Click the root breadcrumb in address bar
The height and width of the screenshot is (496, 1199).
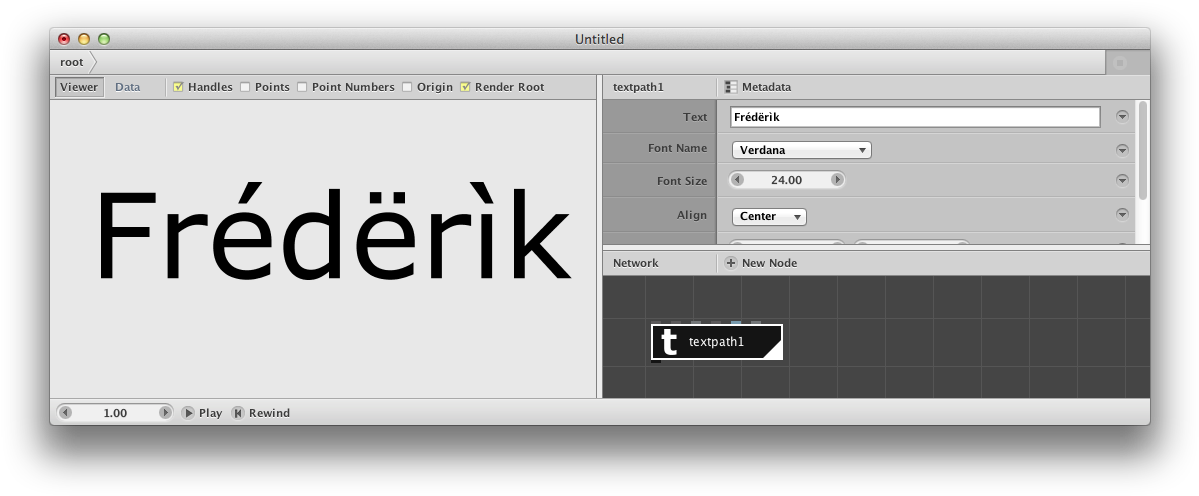click(x=72, y=62)
